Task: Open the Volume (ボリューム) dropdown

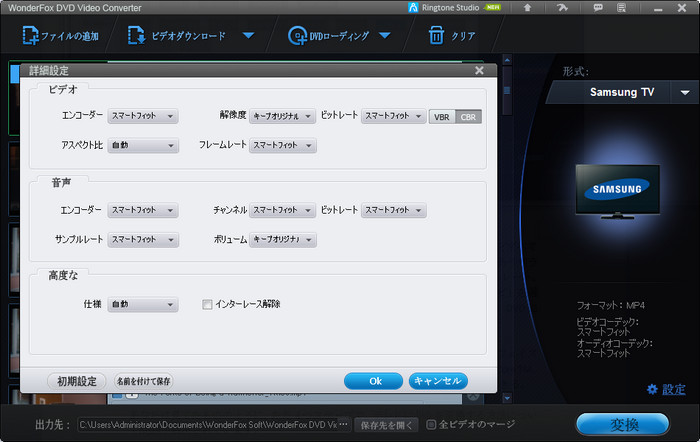Action: [283, 240]
